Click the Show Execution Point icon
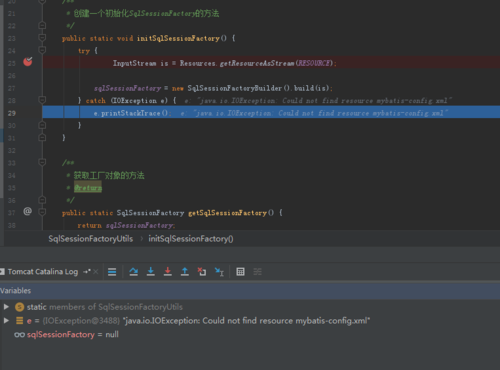The height and width of the screenshot is (370, 500). (112, 272)
